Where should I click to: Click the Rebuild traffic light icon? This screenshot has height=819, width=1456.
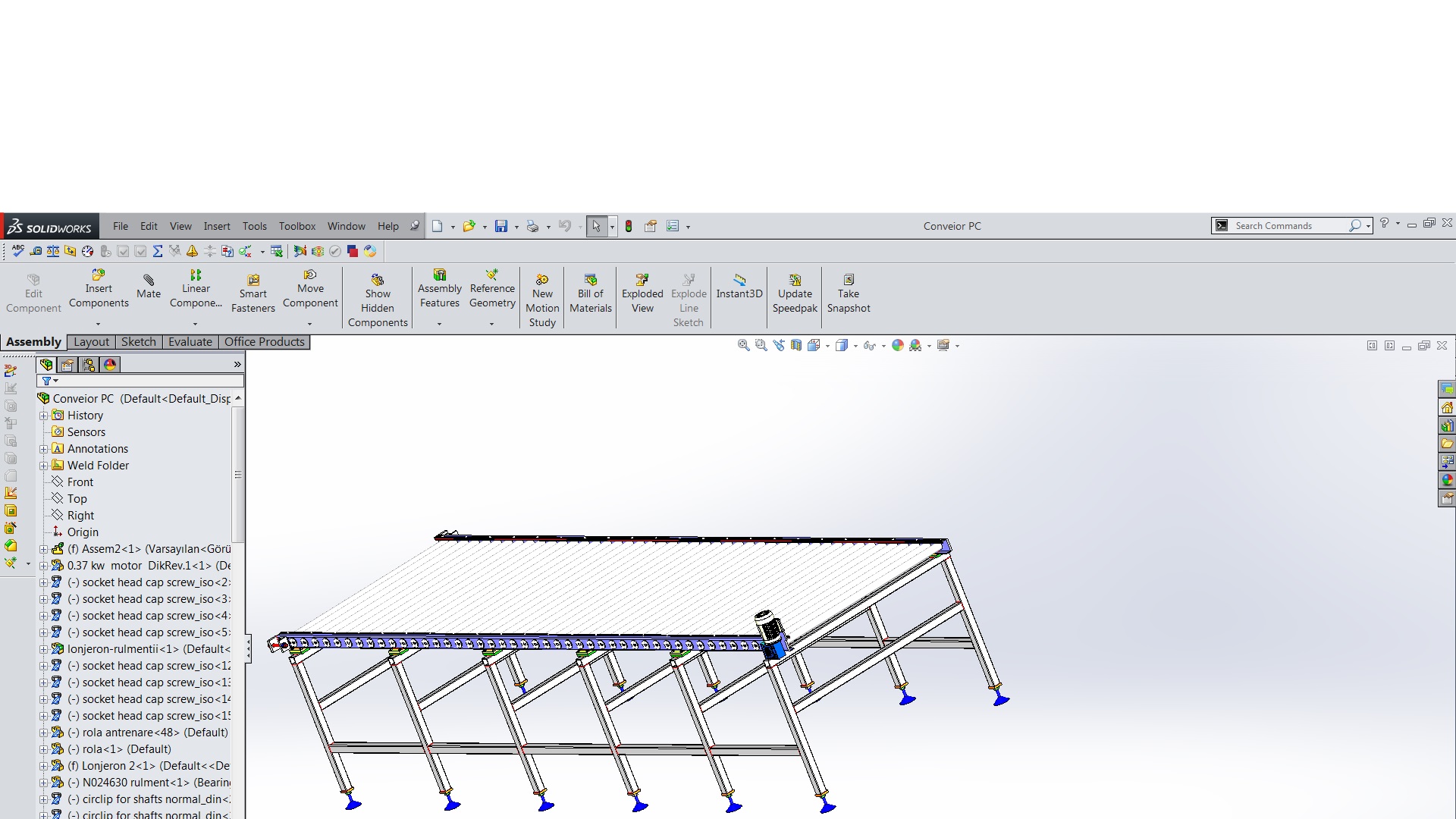point(629,226)
